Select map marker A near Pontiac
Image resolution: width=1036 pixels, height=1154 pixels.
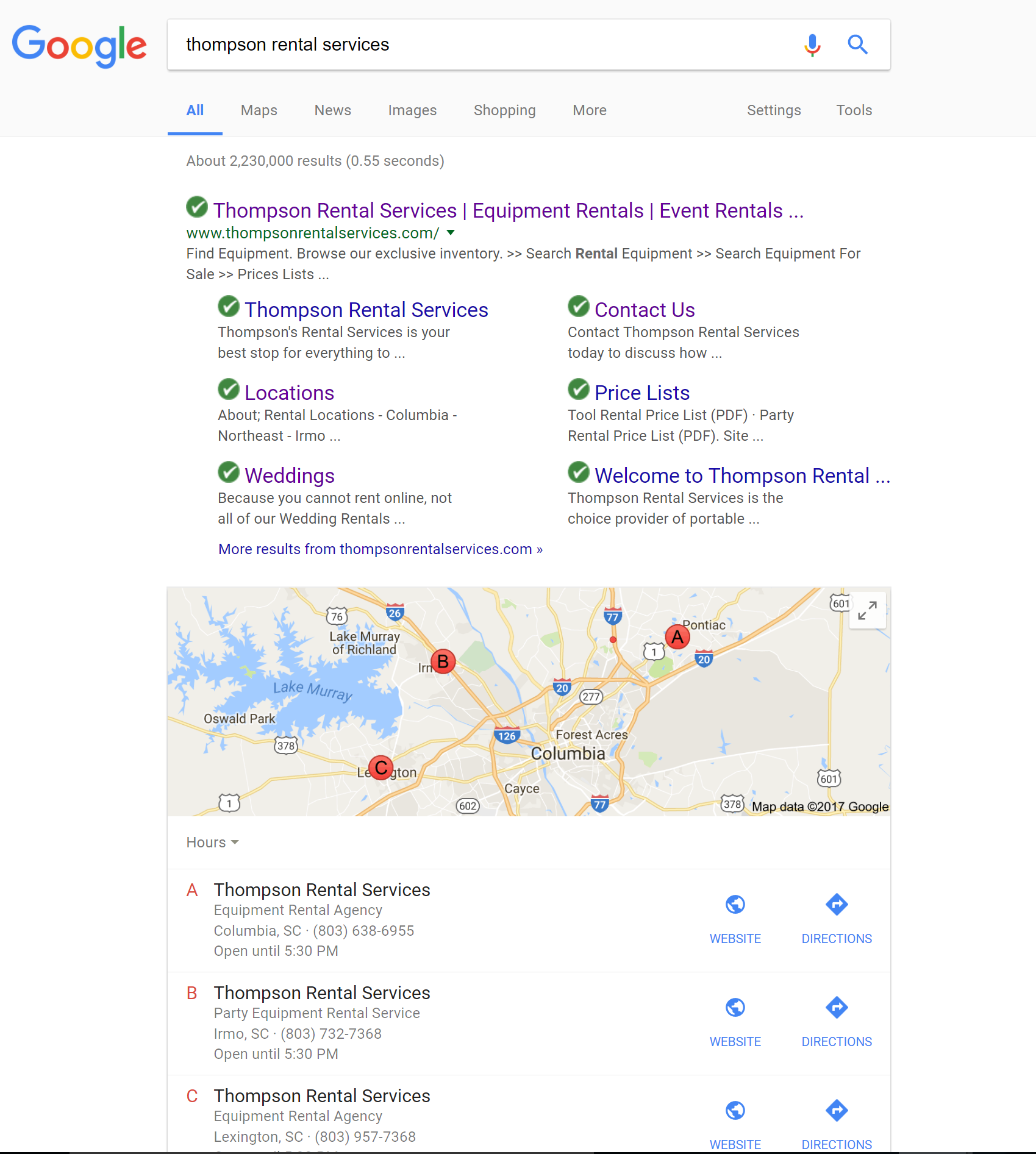(x=677, y=637)
